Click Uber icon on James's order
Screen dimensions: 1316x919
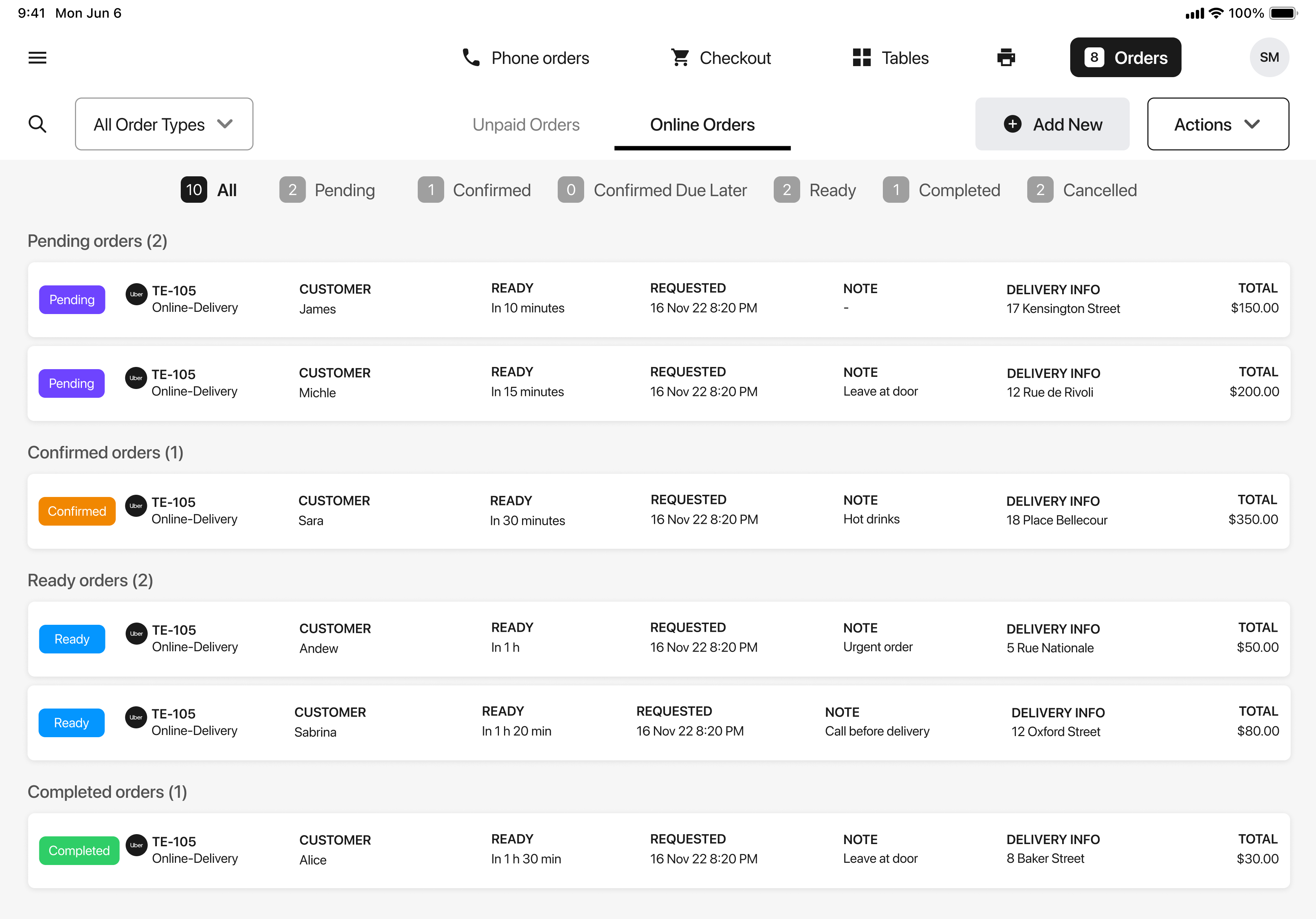click(136, 295)
